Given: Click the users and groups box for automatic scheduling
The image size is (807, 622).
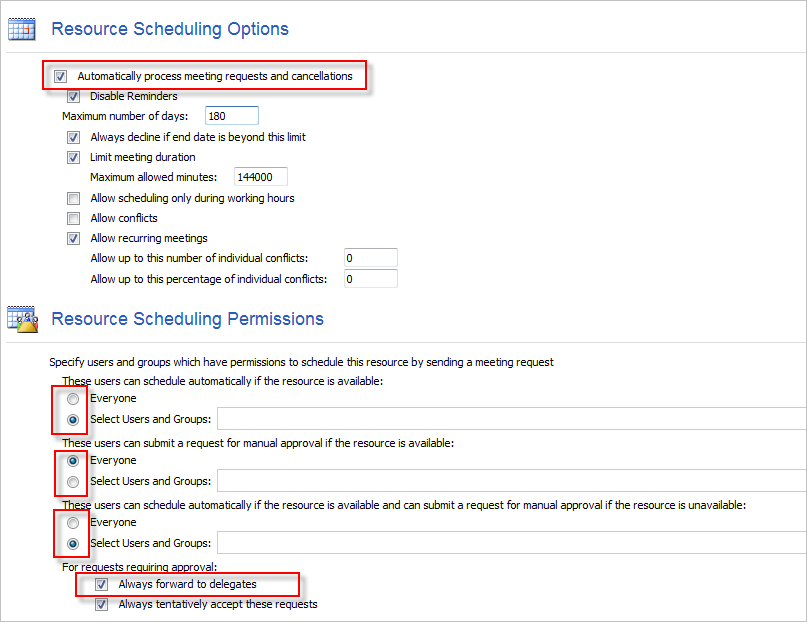Looking at the screenshot, I should pos(510,419).
